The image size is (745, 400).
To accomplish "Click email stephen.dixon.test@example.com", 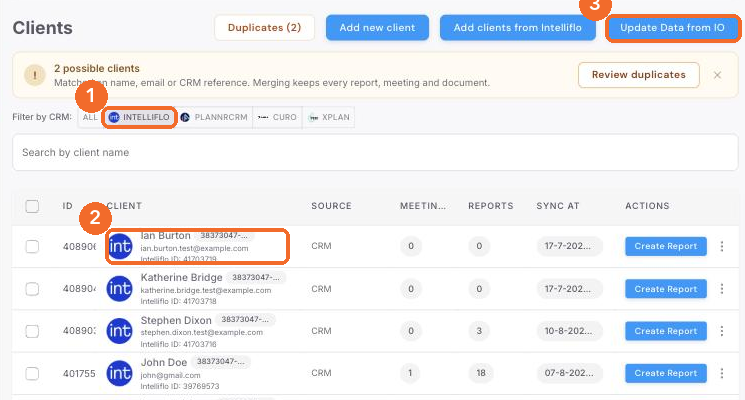I will [201, 333].
